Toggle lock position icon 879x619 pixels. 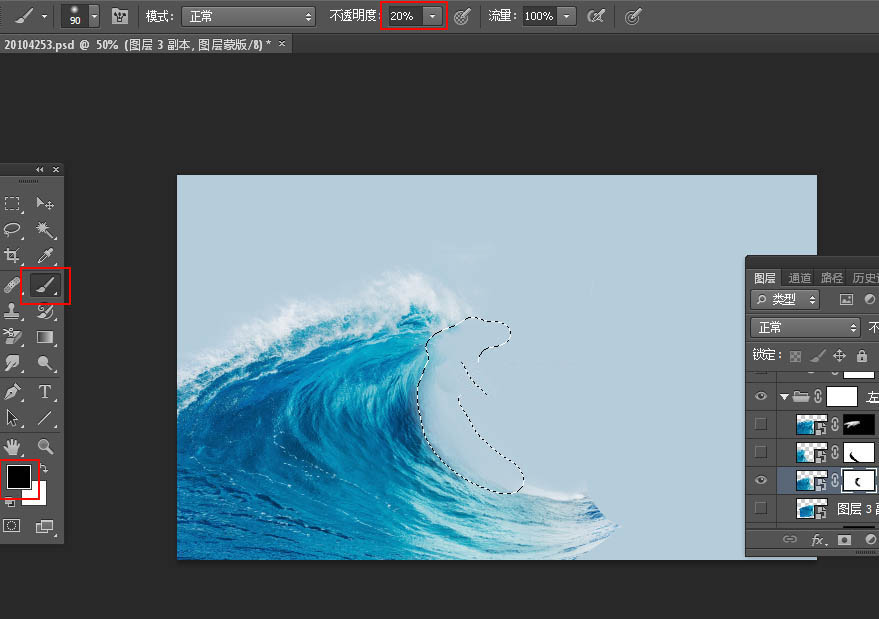pos(839,355)
